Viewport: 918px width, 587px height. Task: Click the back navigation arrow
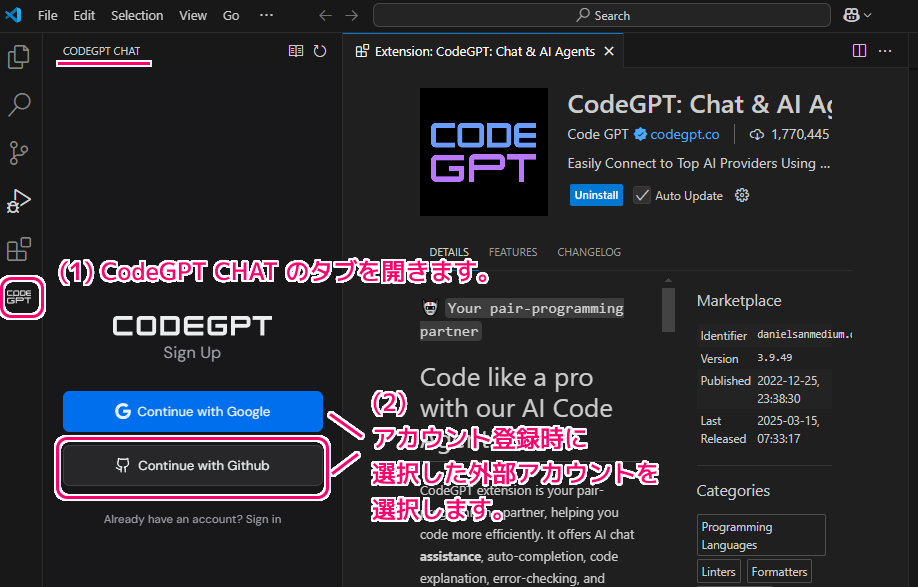point(325,15)
